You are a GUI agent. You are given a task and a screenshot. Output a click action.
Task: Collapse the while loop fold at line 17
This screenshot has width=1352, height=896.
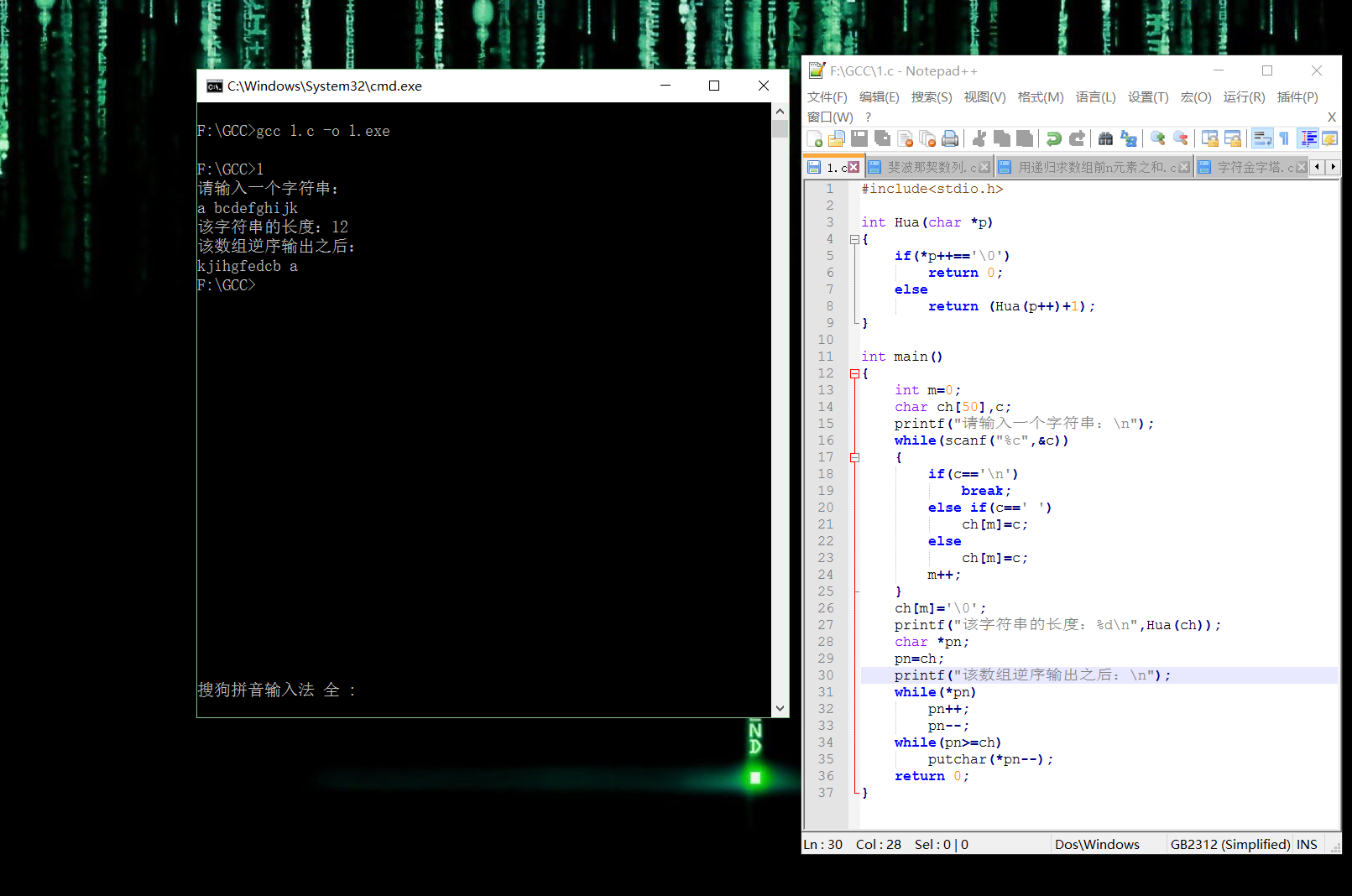854,457
